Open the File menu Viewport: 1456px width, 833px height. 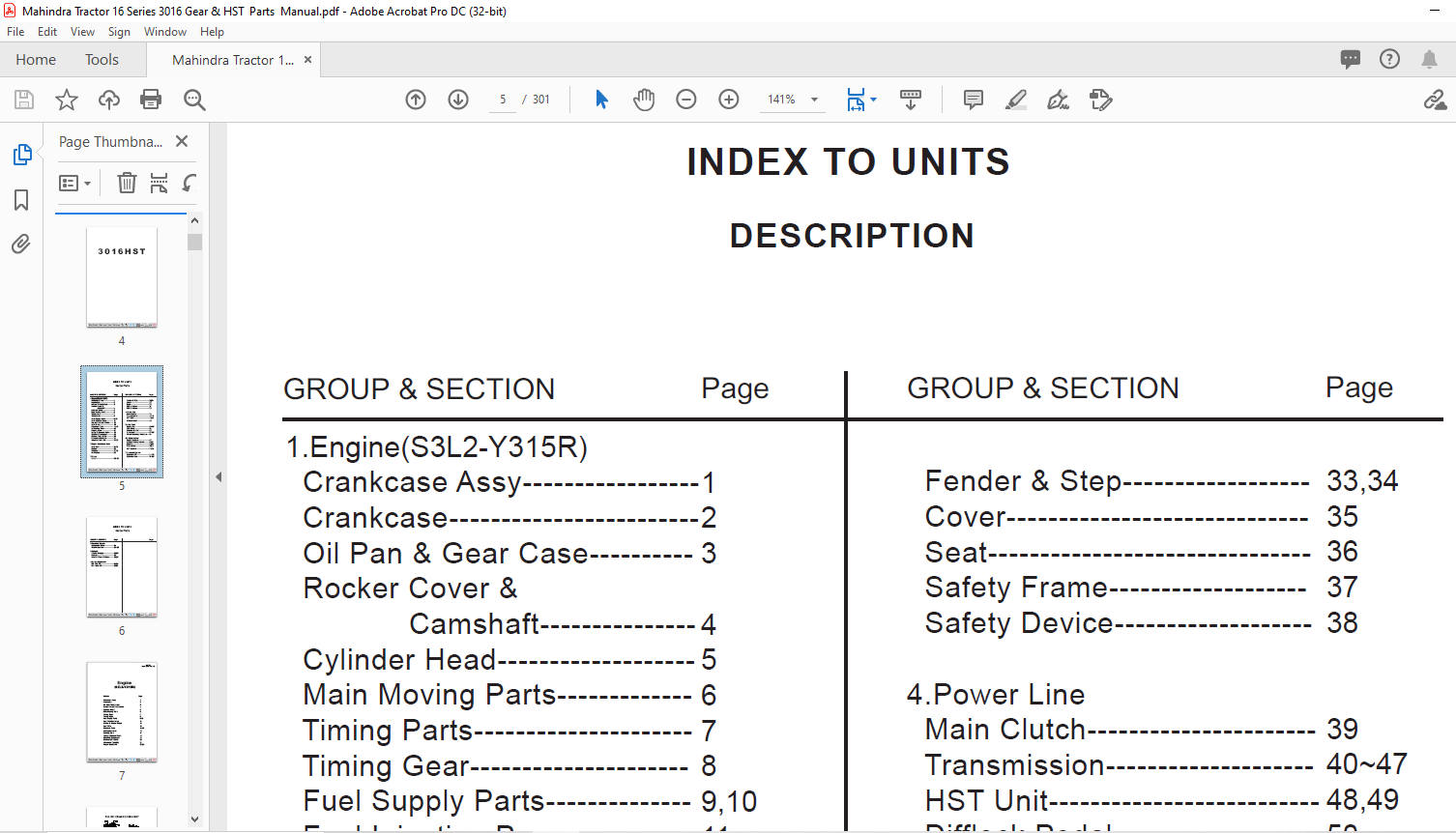(15, 32)
